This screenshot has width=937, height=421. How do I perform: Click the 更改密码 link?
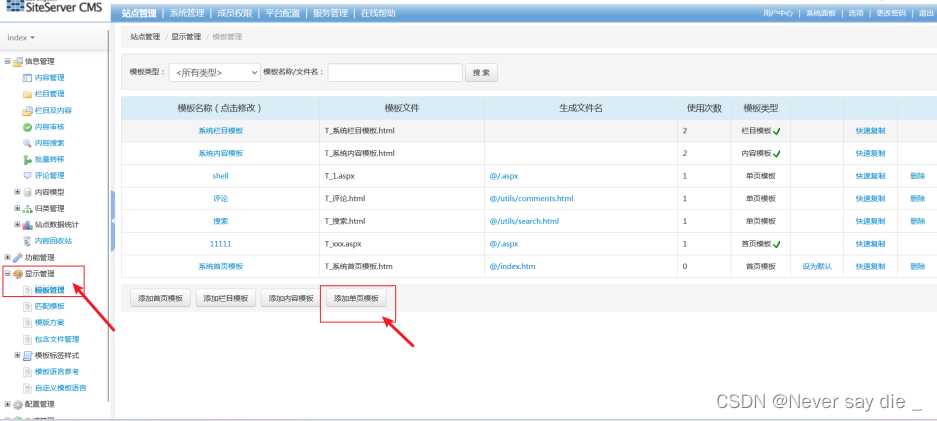pyautogui.click(x=891, y=13)
